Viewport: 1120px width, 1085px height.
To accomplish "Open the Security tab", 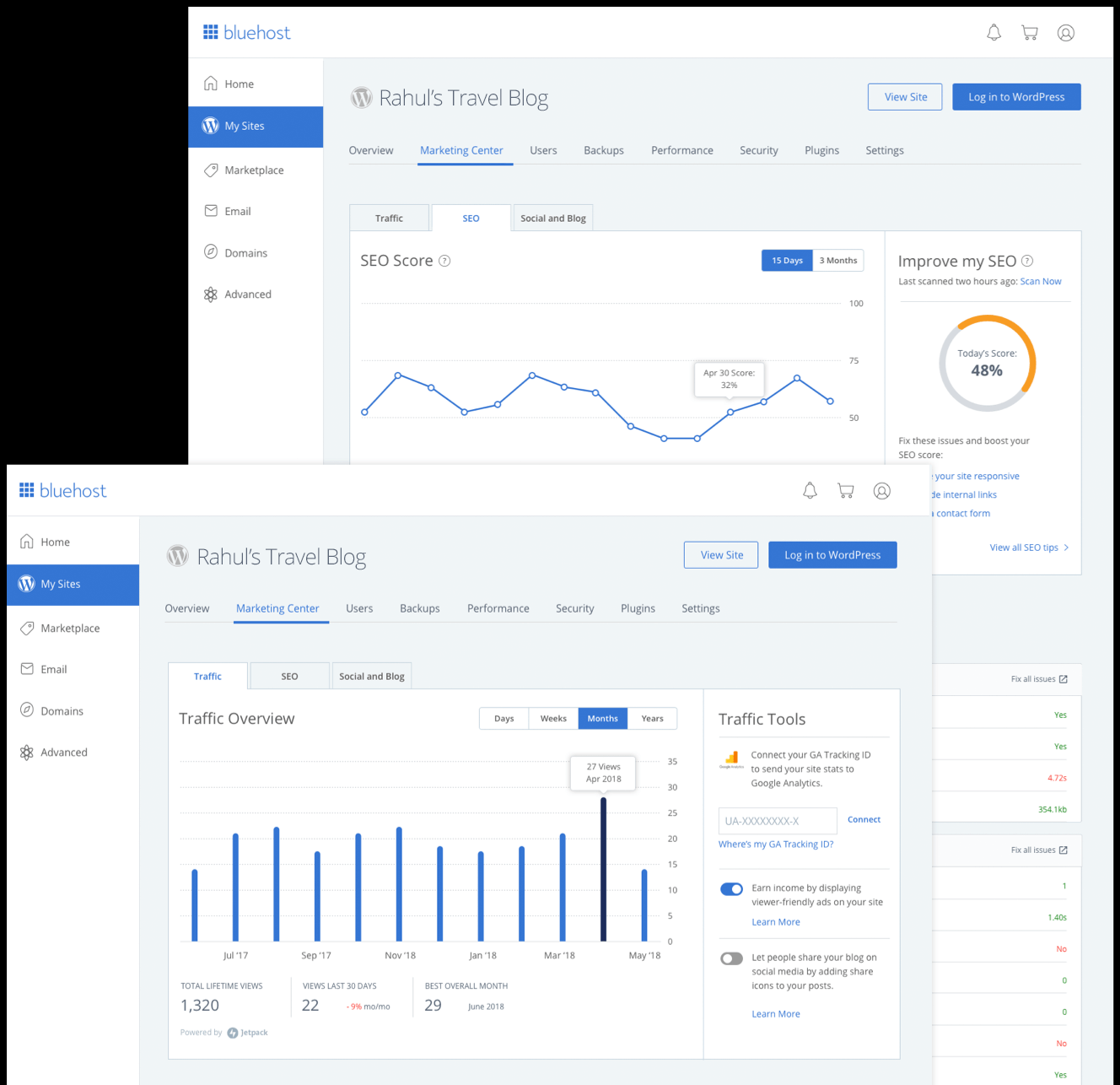I will pyautogui.click(x=574, y=608).
